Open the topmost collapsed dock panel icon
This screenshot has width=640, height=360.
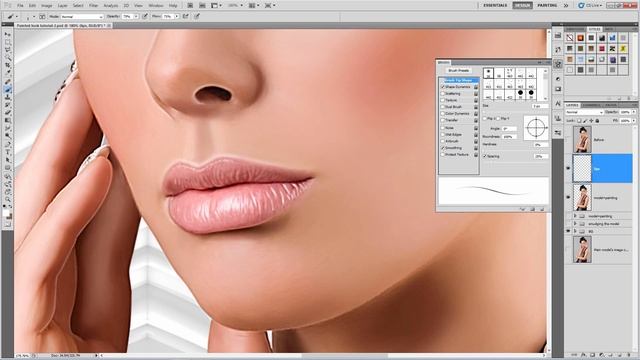pos(558,36)
